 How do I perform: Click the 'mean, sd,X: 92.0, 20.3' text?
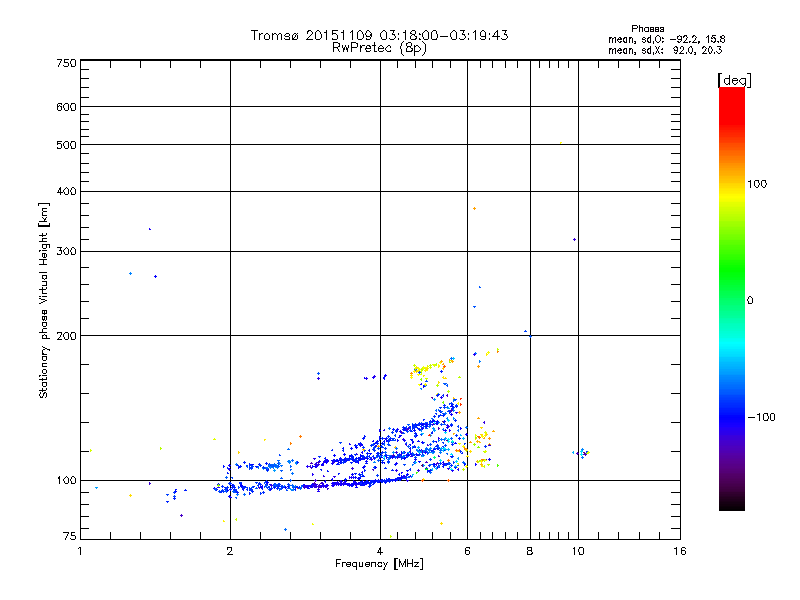pyautogui.click(x=665, y=50)
